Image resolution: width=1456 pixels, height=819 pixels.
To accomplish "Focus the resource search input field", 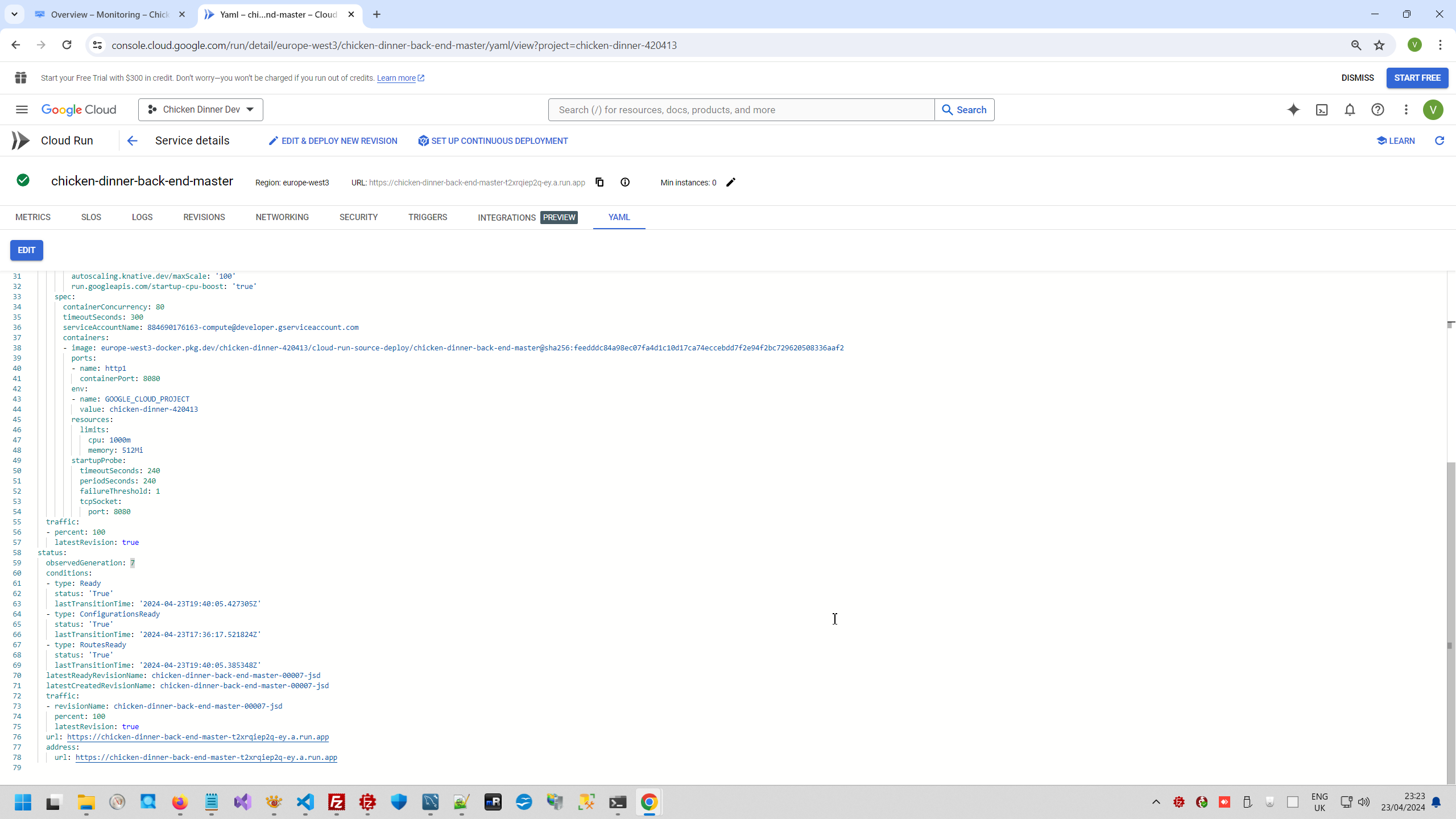I will pyautogui.click(x=741, y=110).
